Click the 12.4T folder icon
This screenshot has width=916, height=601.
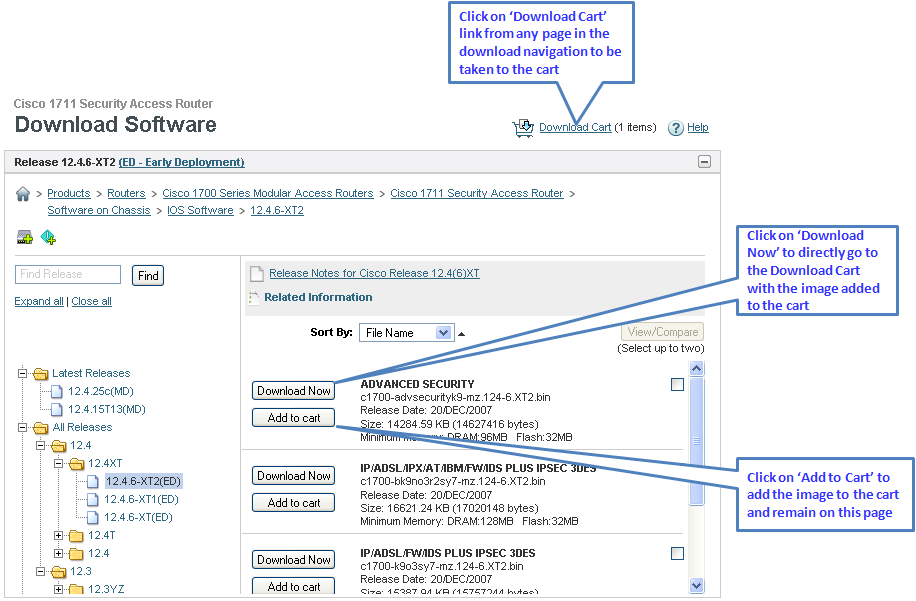[76, 536]
